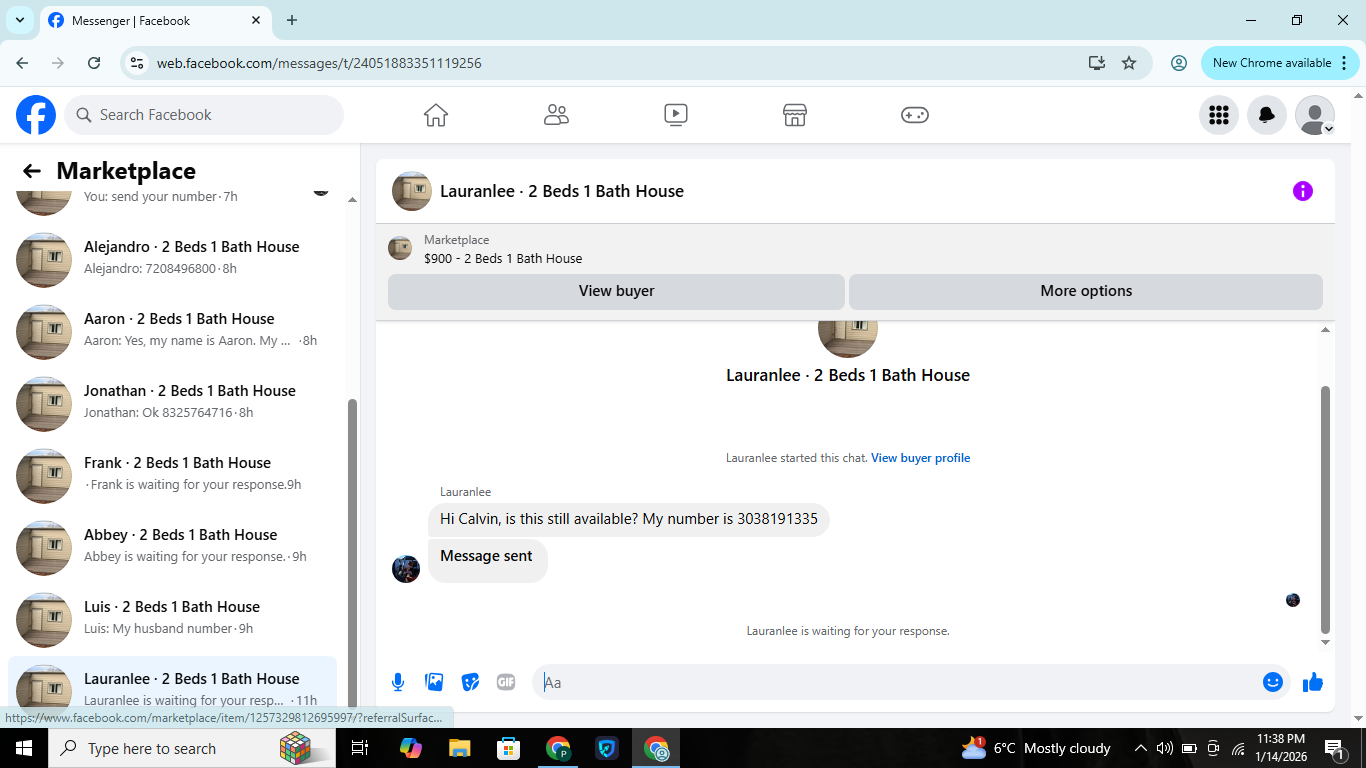
Task: Click the conversation list scrollbar
Action: pos(352,555)
